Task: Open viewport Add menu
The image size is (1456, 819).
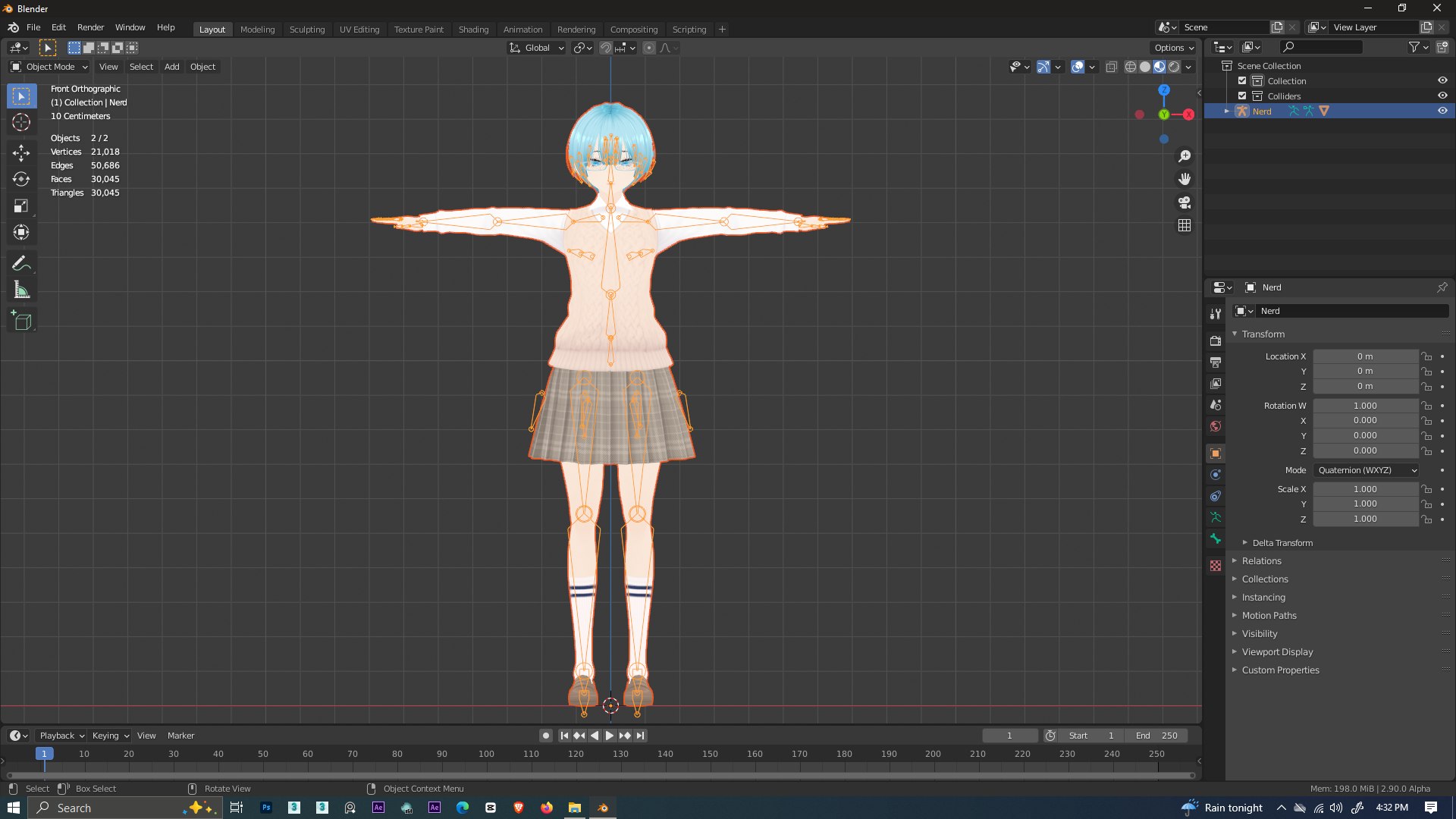Action: pyautogui.click(x=172, y=67)
